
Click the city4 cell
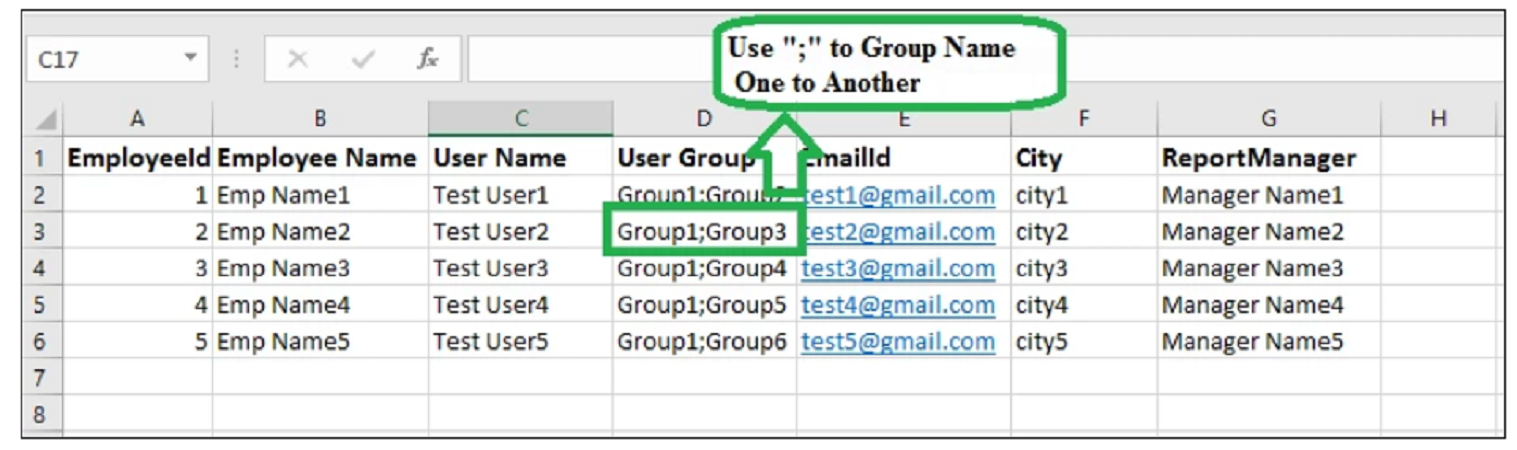point(1084,305)
